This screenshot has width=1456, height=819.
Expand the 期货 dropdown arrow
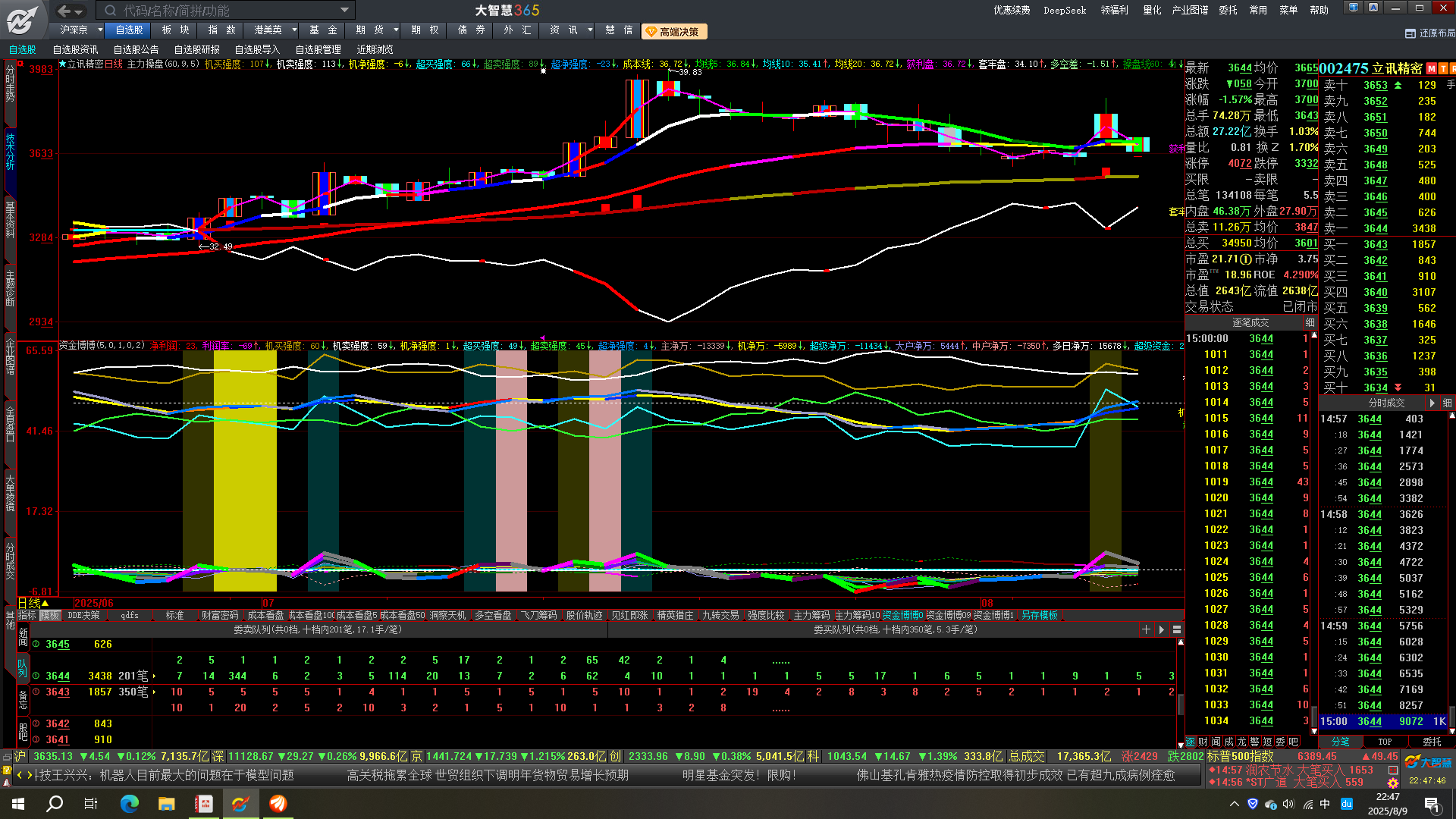click(x=396, y=30)
